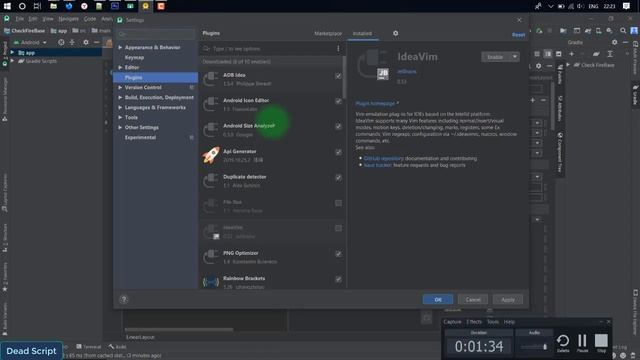Click the collapse all icon in Project panel
The height and width of the screenshot is (360, 640).
[x=72, y=42]
